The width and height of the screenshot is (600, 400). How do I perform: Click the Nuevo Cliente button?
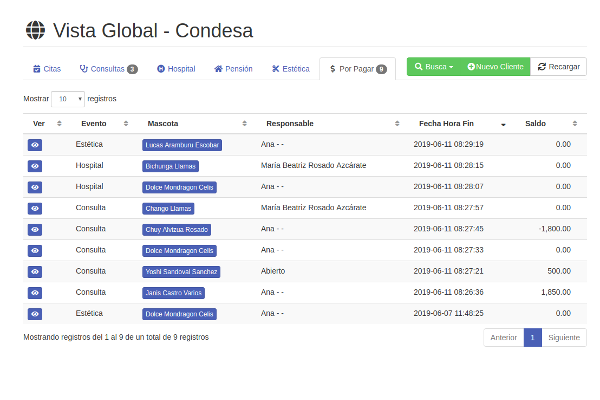pos(495,67)
